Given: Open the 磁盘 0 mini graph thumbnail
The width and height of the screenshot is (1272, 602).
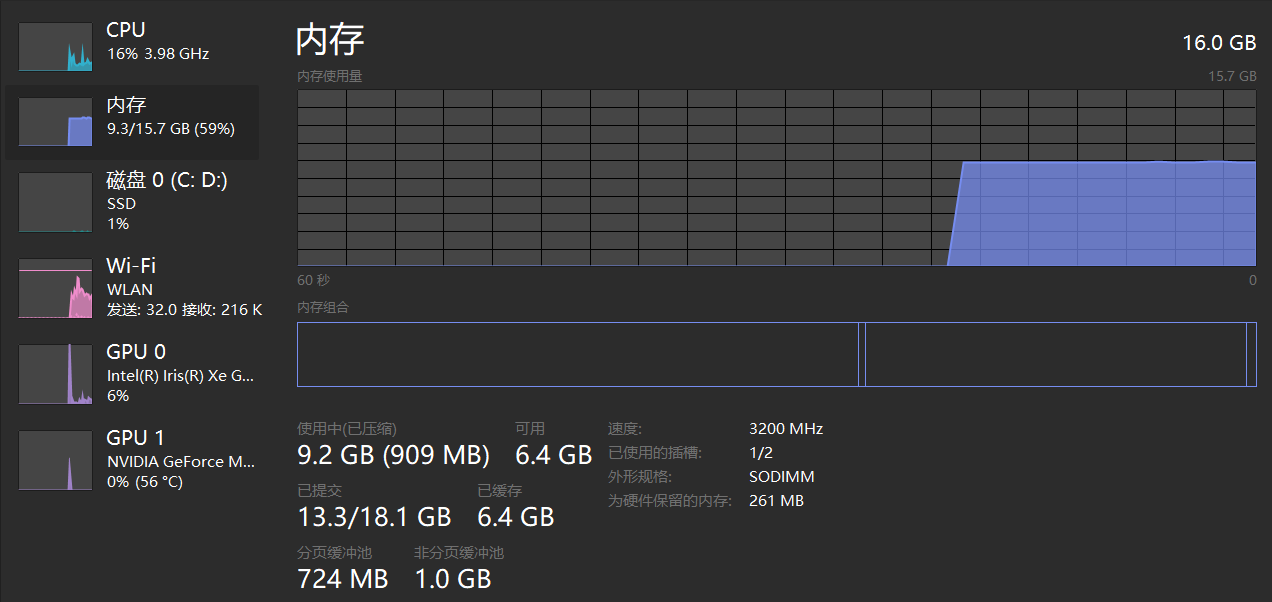Looking at the screenshot, I should coord(55,202).
